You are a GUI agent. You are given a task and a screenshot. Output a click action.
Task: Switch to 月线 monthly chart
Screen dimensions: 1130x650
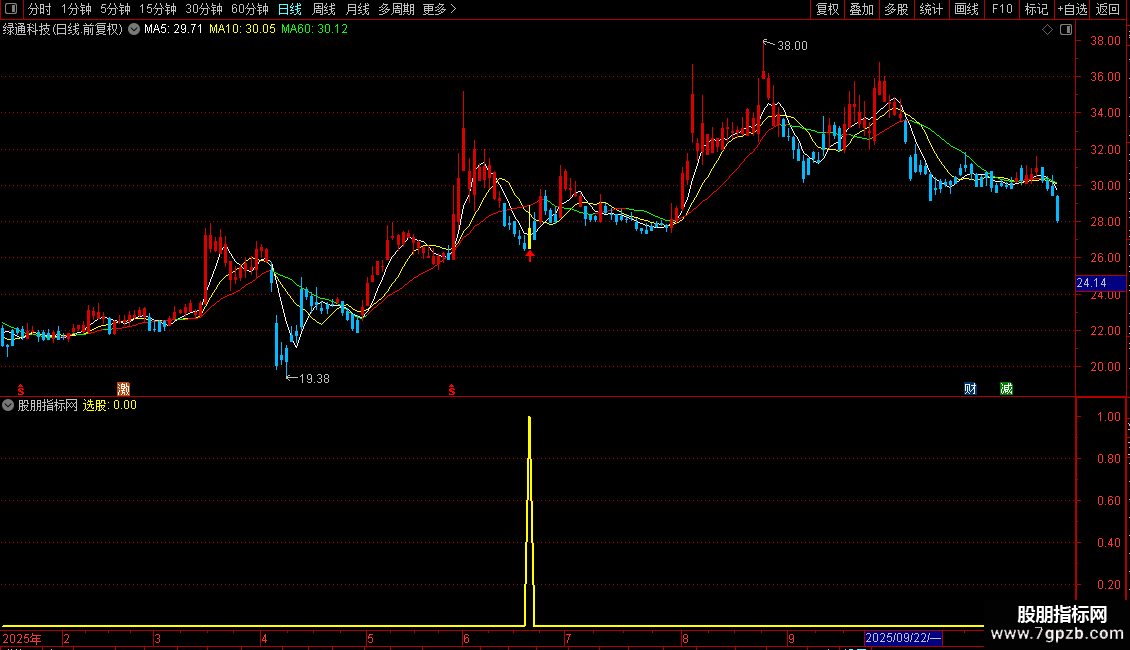(357, 9)
